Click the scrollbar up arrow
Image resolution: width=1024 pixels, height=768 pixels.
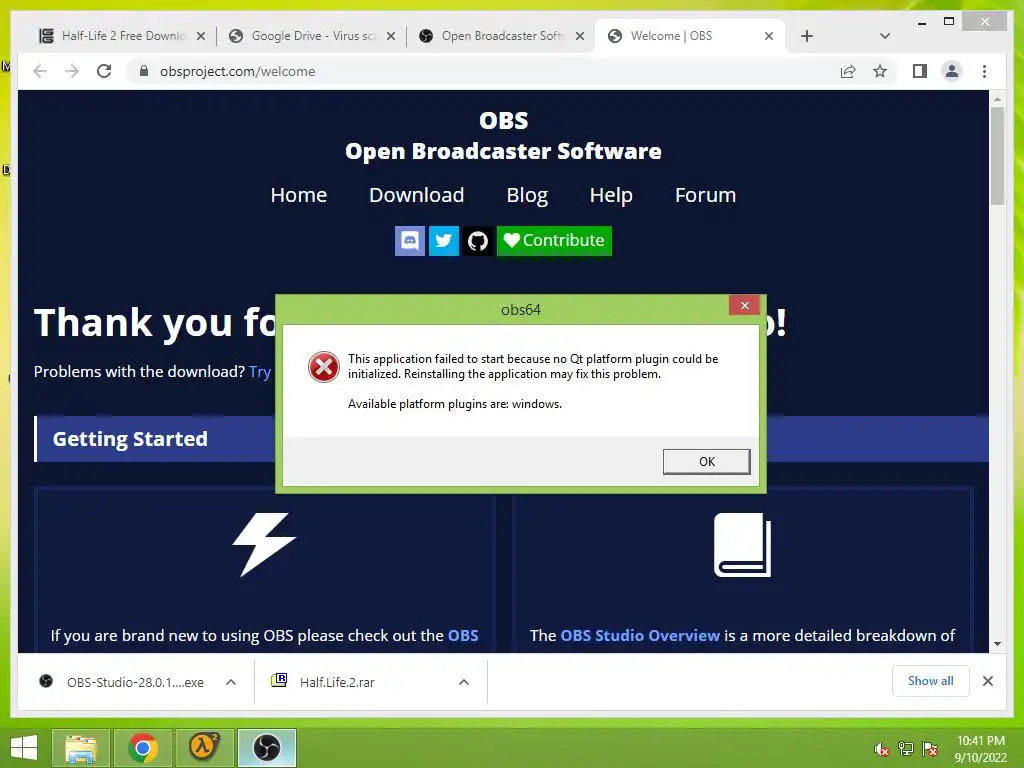coord(997,99)
